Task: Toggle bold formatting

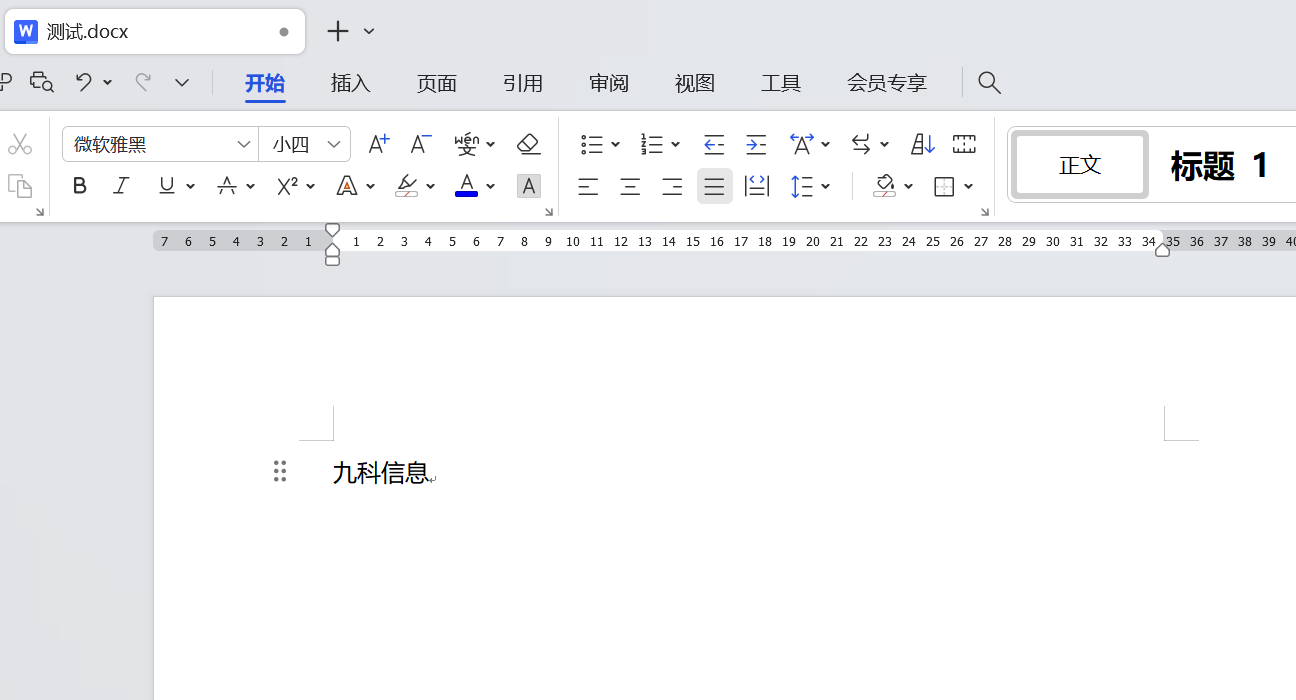Action: (x=80, y=186)
